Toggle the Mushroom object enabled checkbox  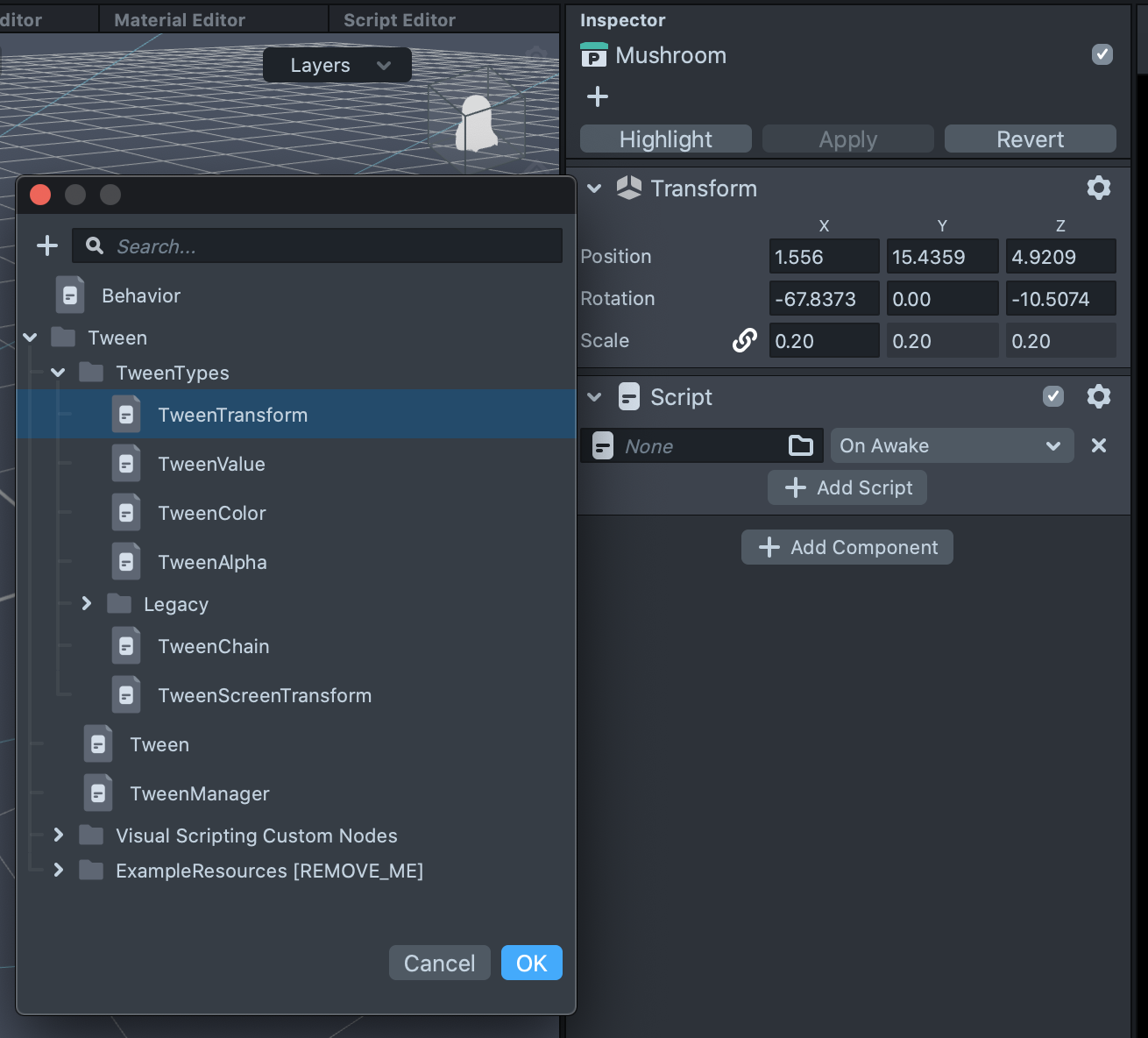click(x=1102, y=54)
